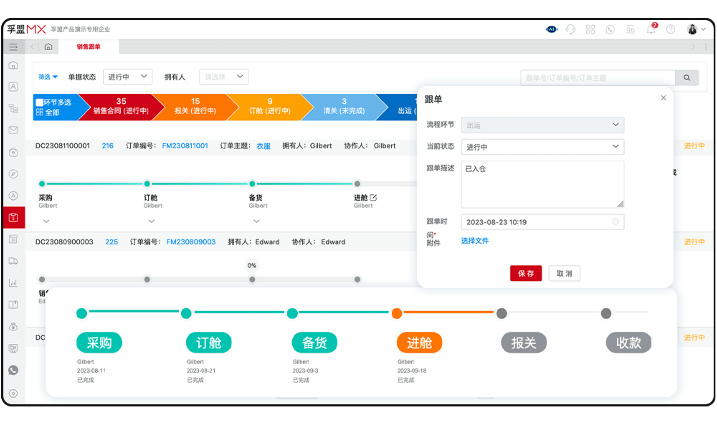The height and width of the screenshot is (425, 717).
Task: Expand the chevron under 采购 step
Action: click(x=45, y=220)
